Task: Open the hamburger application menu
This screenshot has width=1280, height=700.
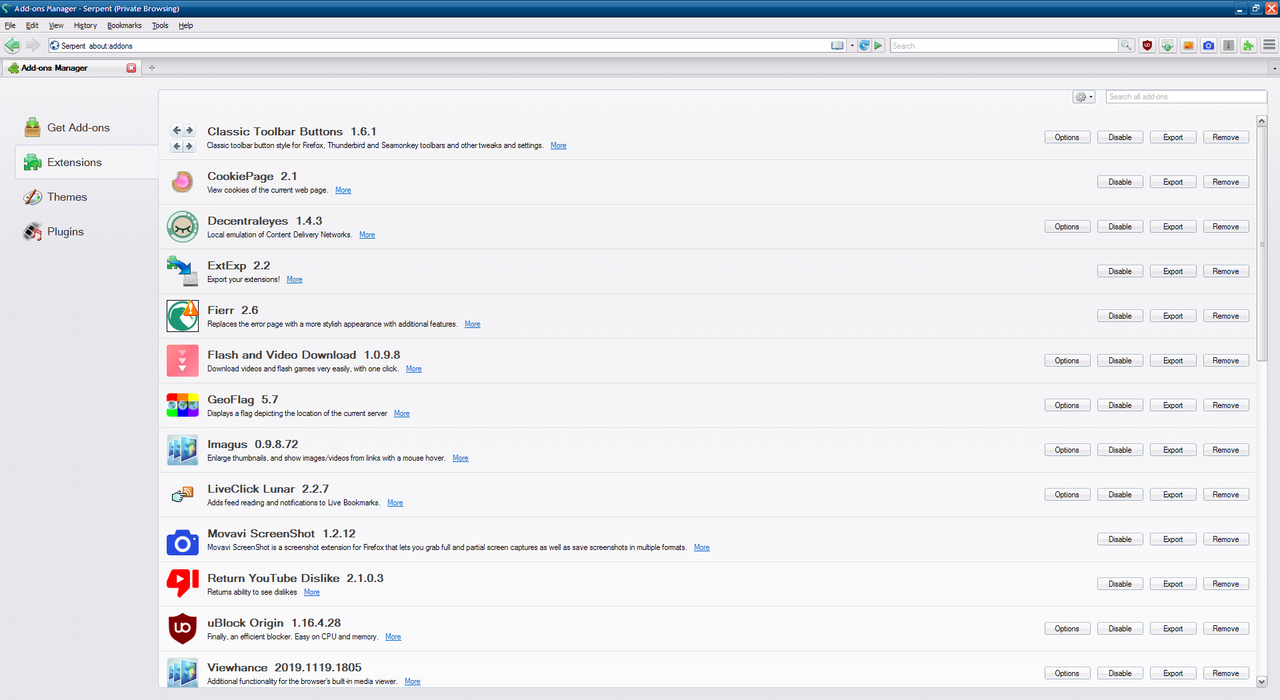Action: [1269, 46]
